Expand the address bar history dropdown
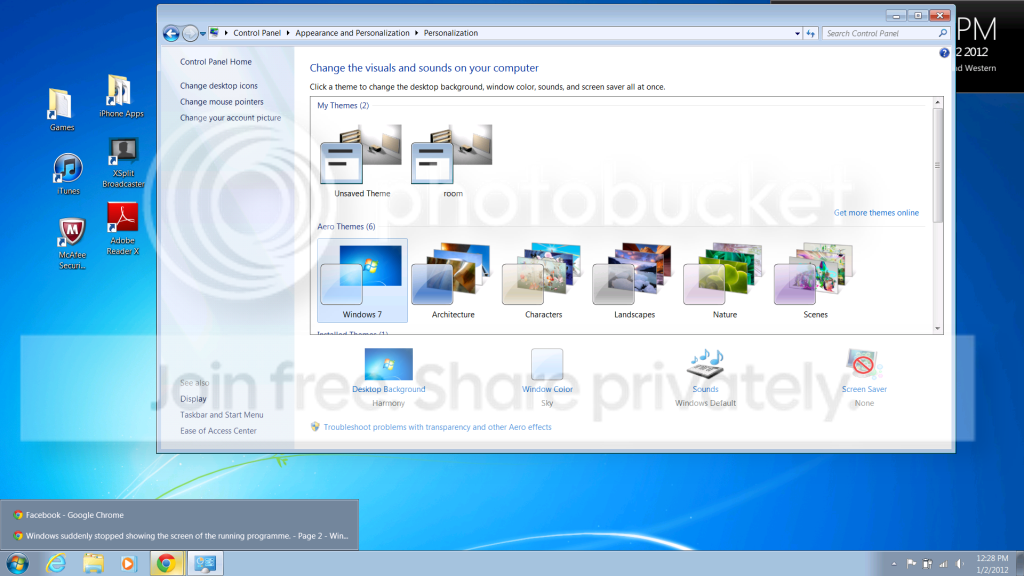The width and height of the screenshot is (1024, 576). coord(797,33)
